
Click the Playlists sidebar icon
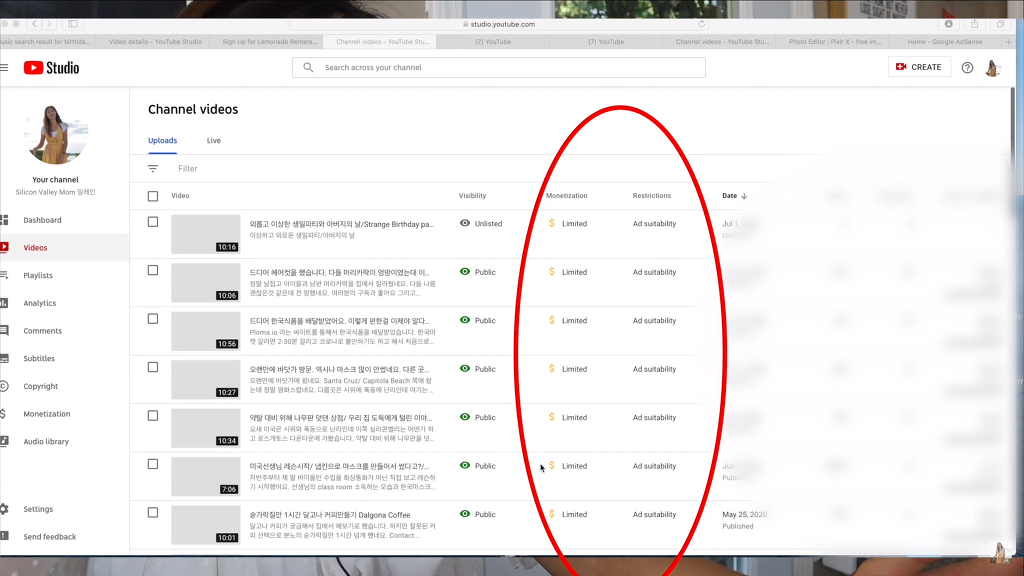[5, 276]
